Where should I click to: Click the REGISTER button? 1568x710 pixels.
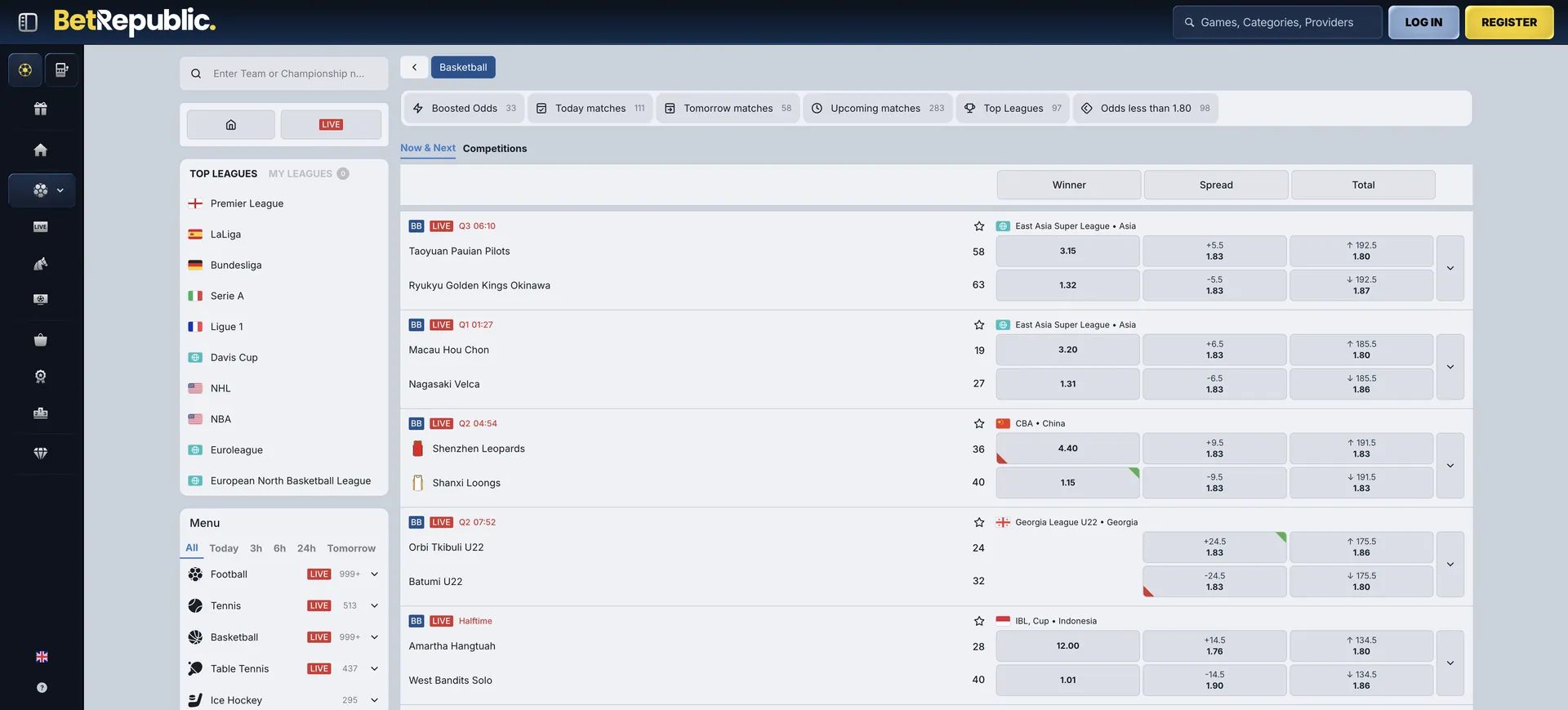tap(1509, 23)
